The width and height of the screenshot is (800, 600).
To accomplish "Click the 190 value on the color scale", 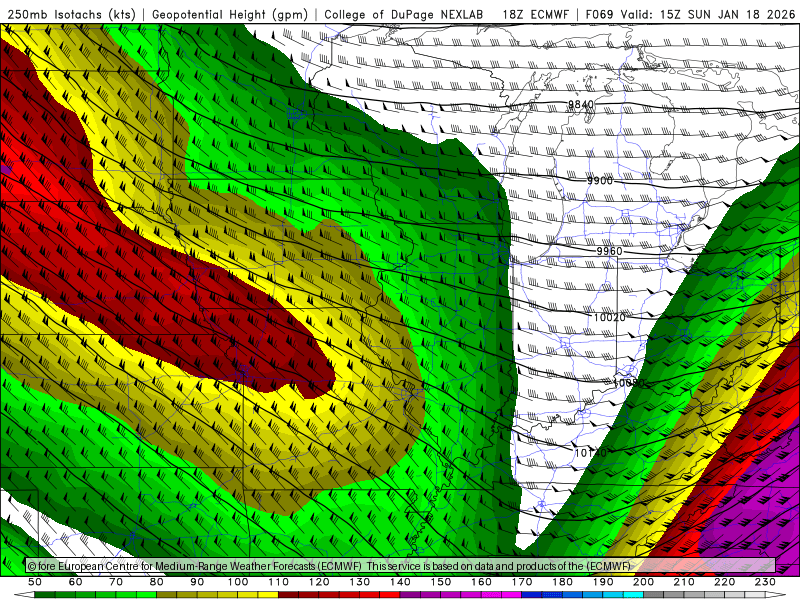I will [603, 582].
